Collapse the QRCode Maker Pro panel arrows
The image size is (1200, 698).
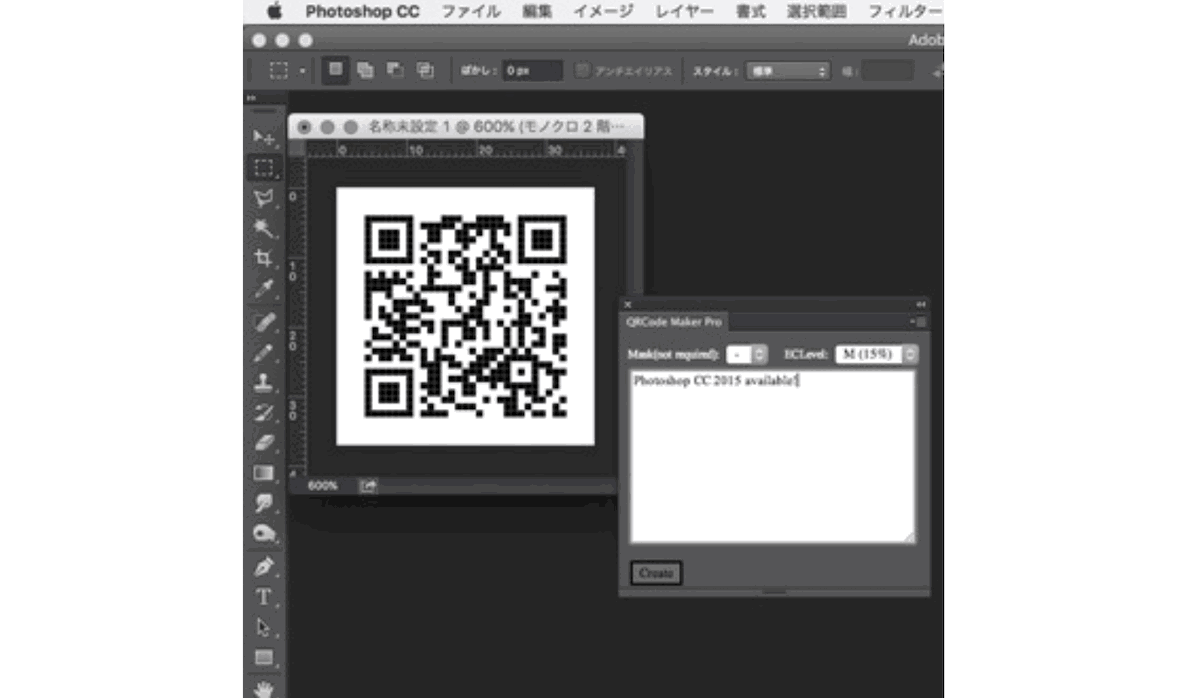920,303
